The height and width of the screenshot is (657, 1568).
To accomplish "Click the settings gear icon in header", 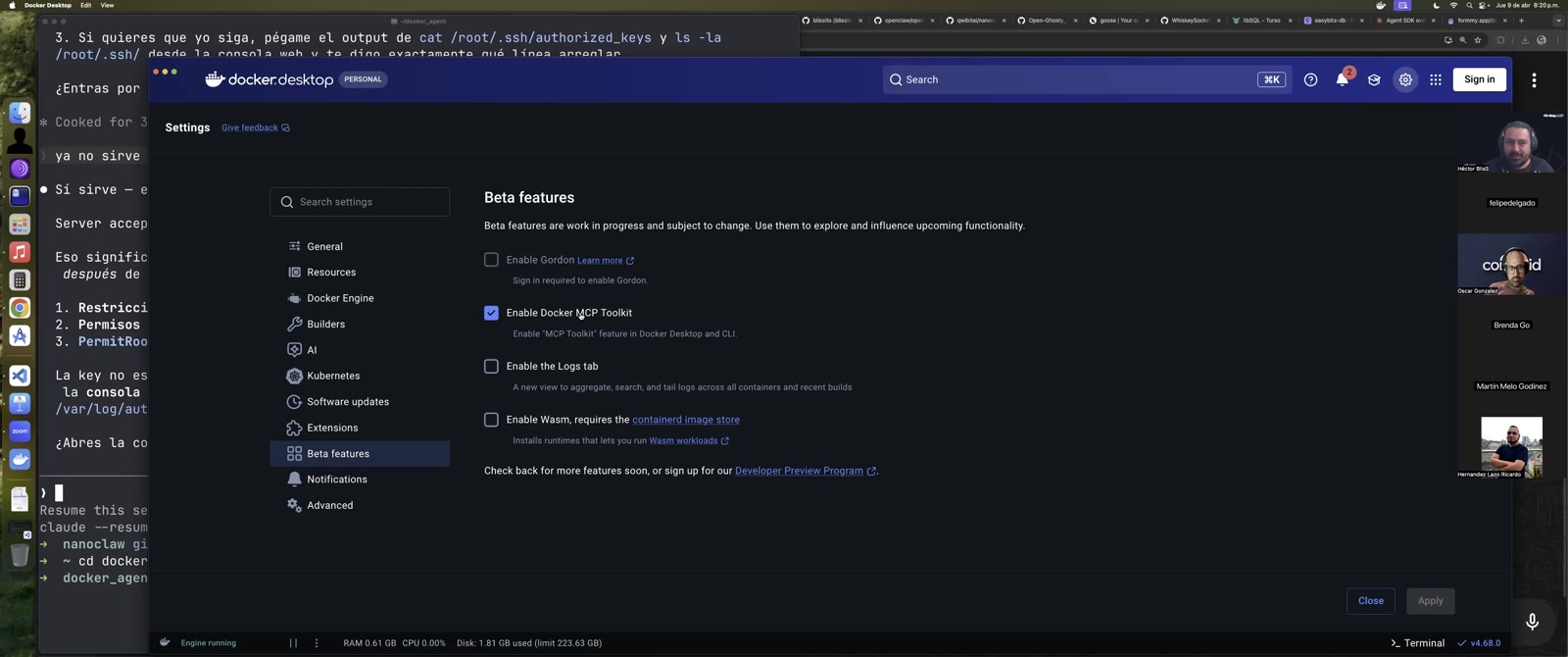I will pyautogui.click(x=1405, y=79).
